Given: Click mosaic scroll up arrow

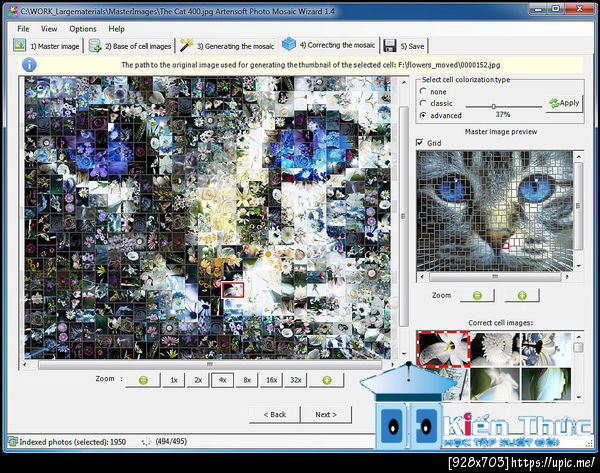Looking at the screenshot, I should pos(404,82).
